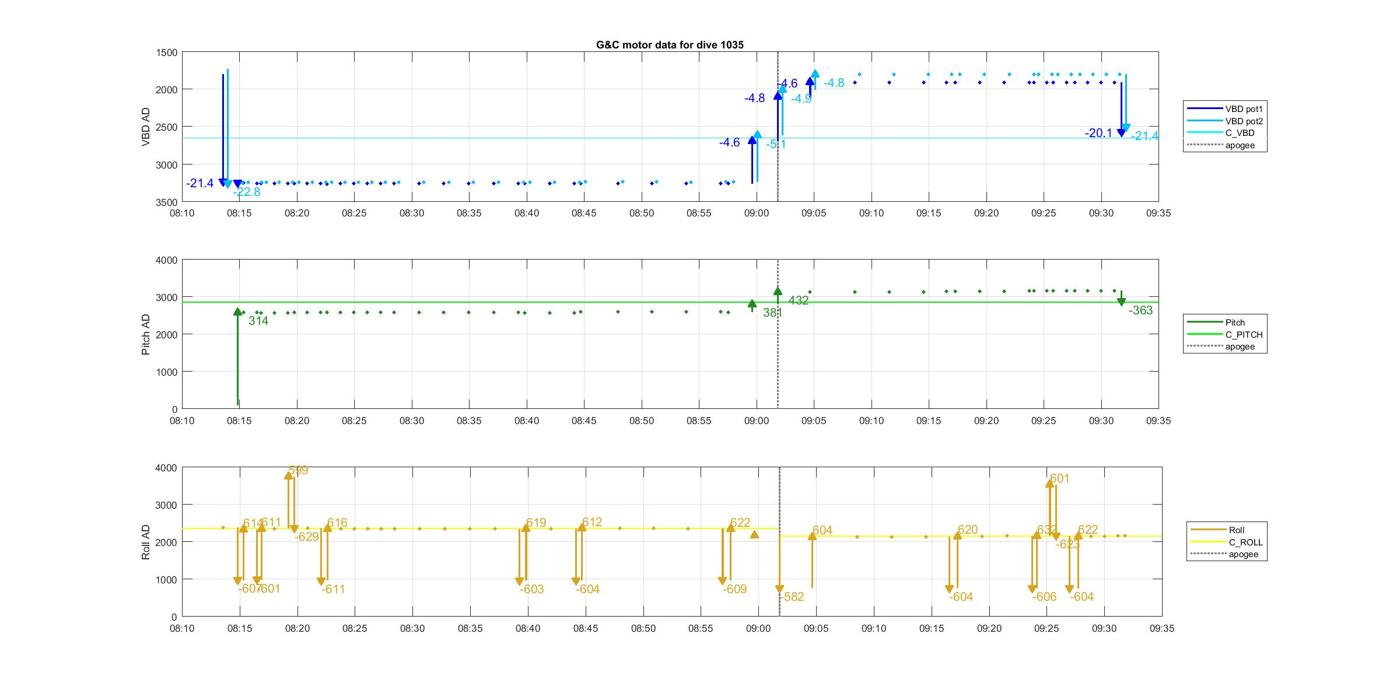Click the "-611" roll data label

tap(333, 590)
